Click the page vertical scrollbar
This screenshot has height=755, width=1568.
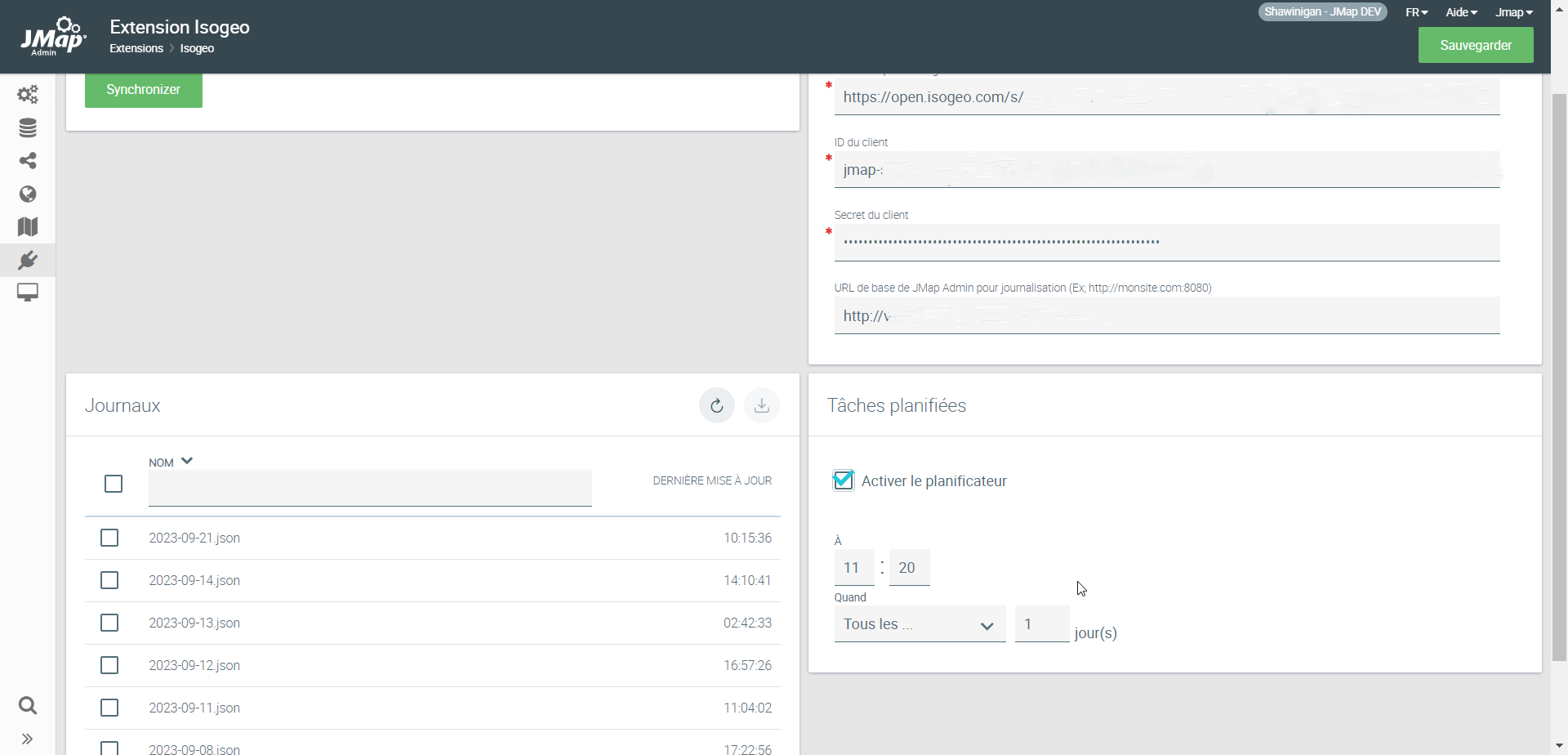click(1559, 376)
